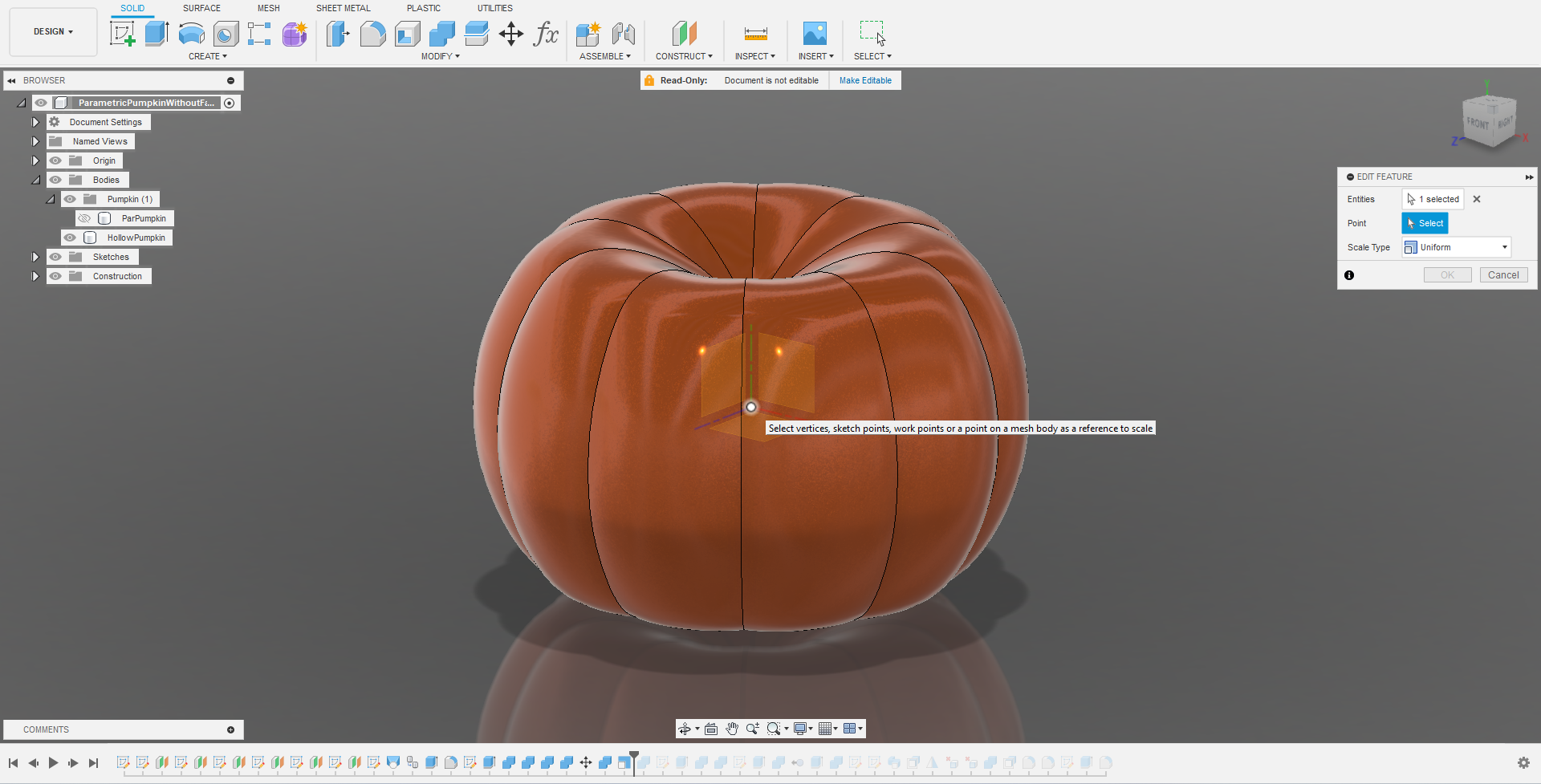
Task: Expand Document Settings tree node
Action: tap(35, 122)
